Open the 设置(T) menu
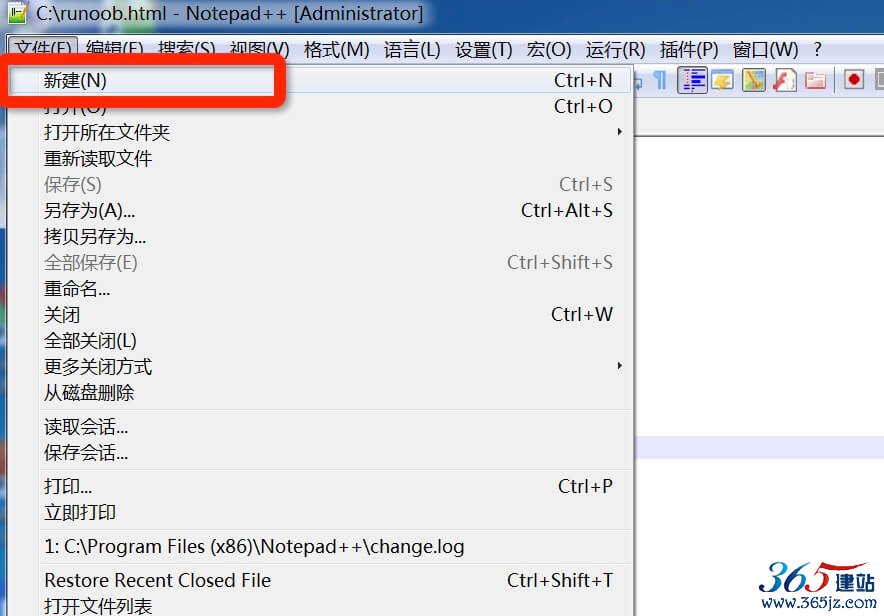Screen dimensions: 884x616 pos(484,50)
